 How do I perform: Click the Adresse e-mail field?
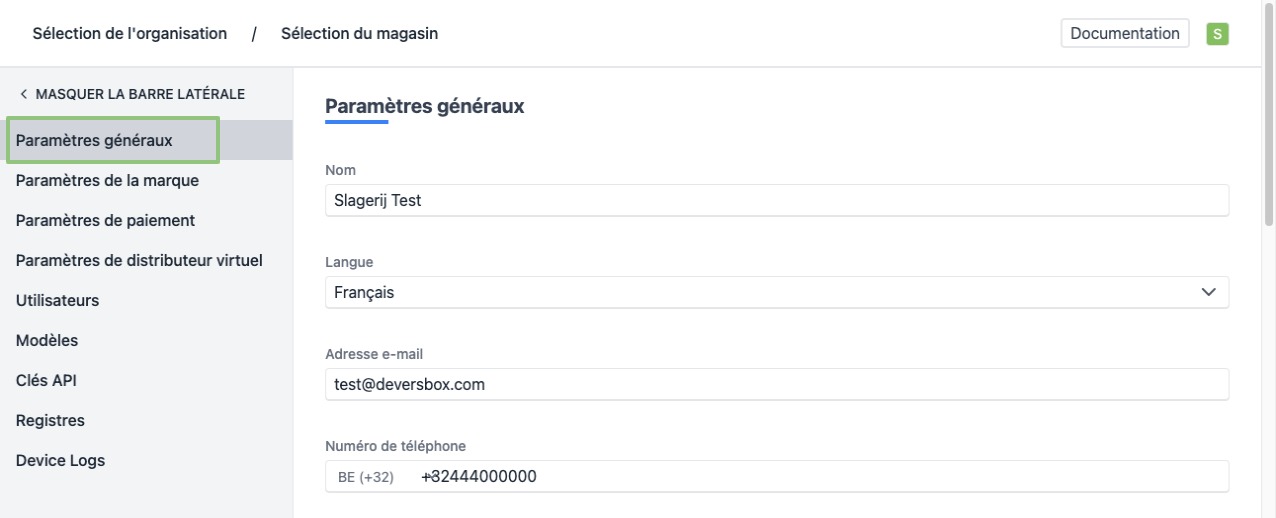(776, 384)
